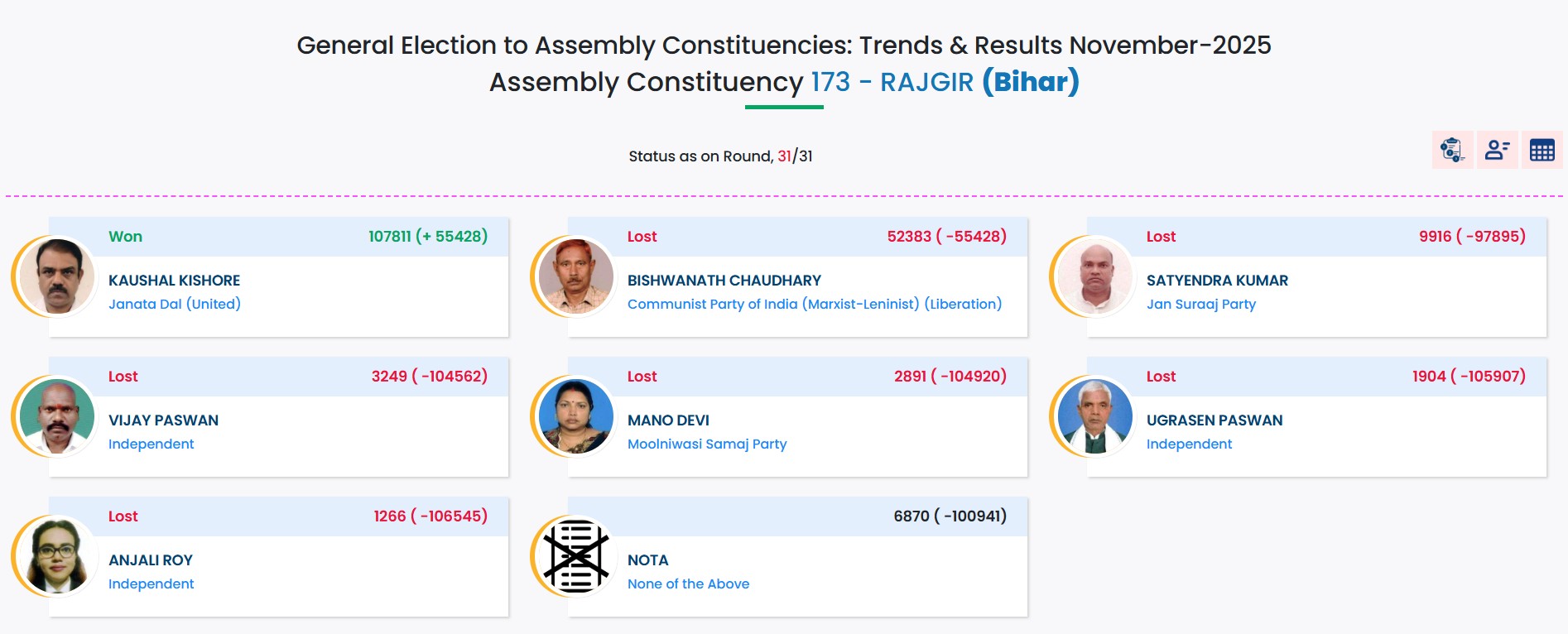The height and width of the screenshot is (634, 1568).
Task: Click Satyendra Kumar's candidate photo
Action: click(1095, 277)
